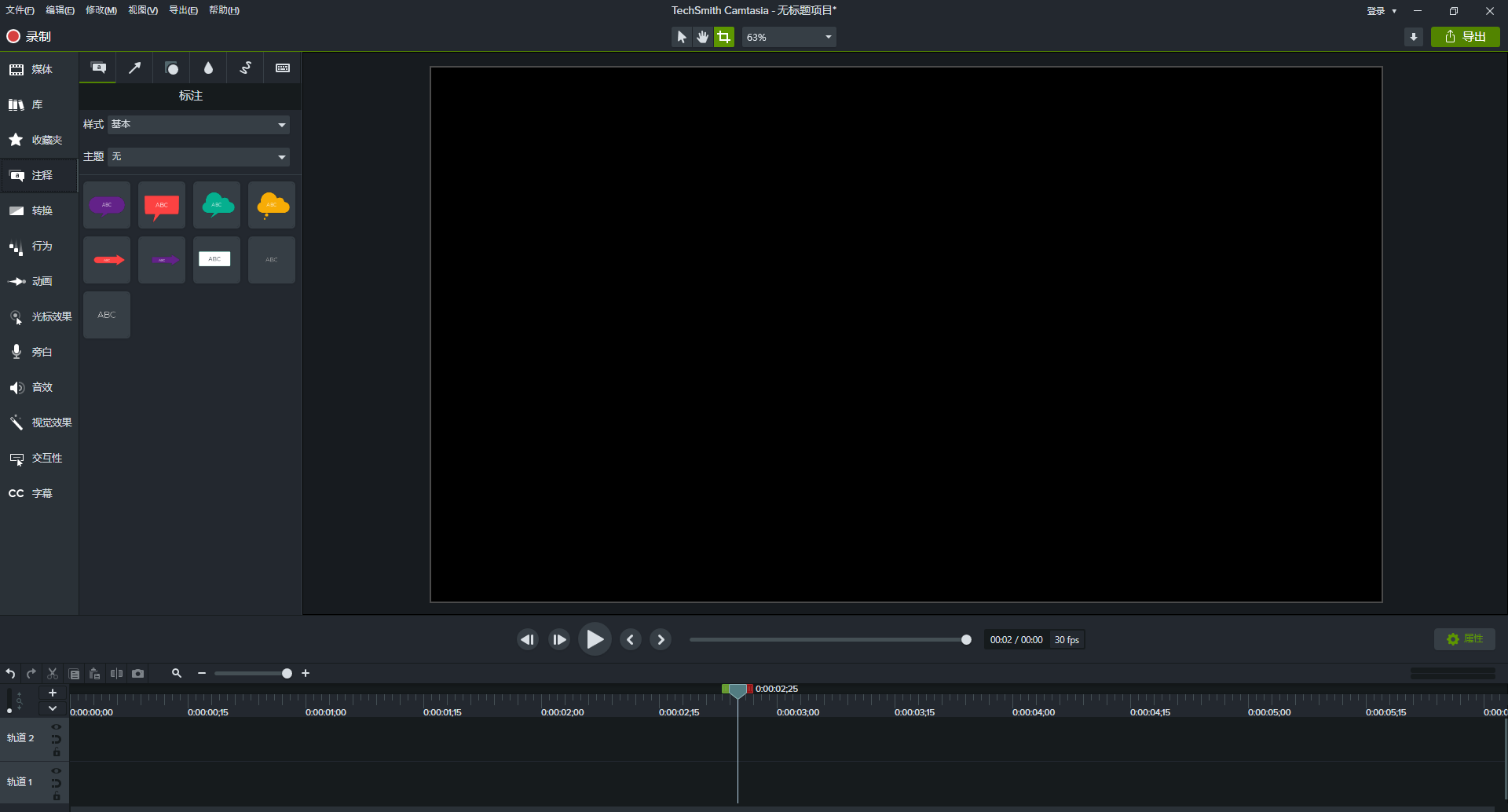The image size is (1508, 812).
Task: Click the timeline zoom slider handle
Action: pyautogui.click(x=287, y=674)
